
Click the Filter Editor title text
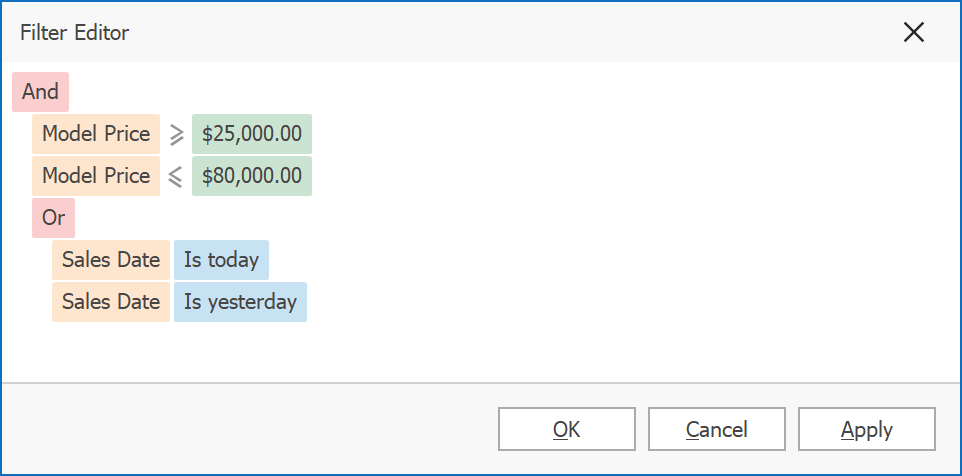[x=75, y=32]
